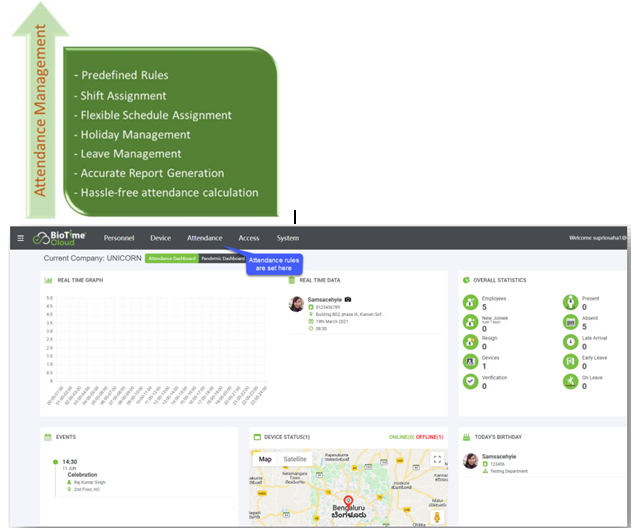Open the System menu
Screen dimensions: 632x531
click(x=288, y=238)
